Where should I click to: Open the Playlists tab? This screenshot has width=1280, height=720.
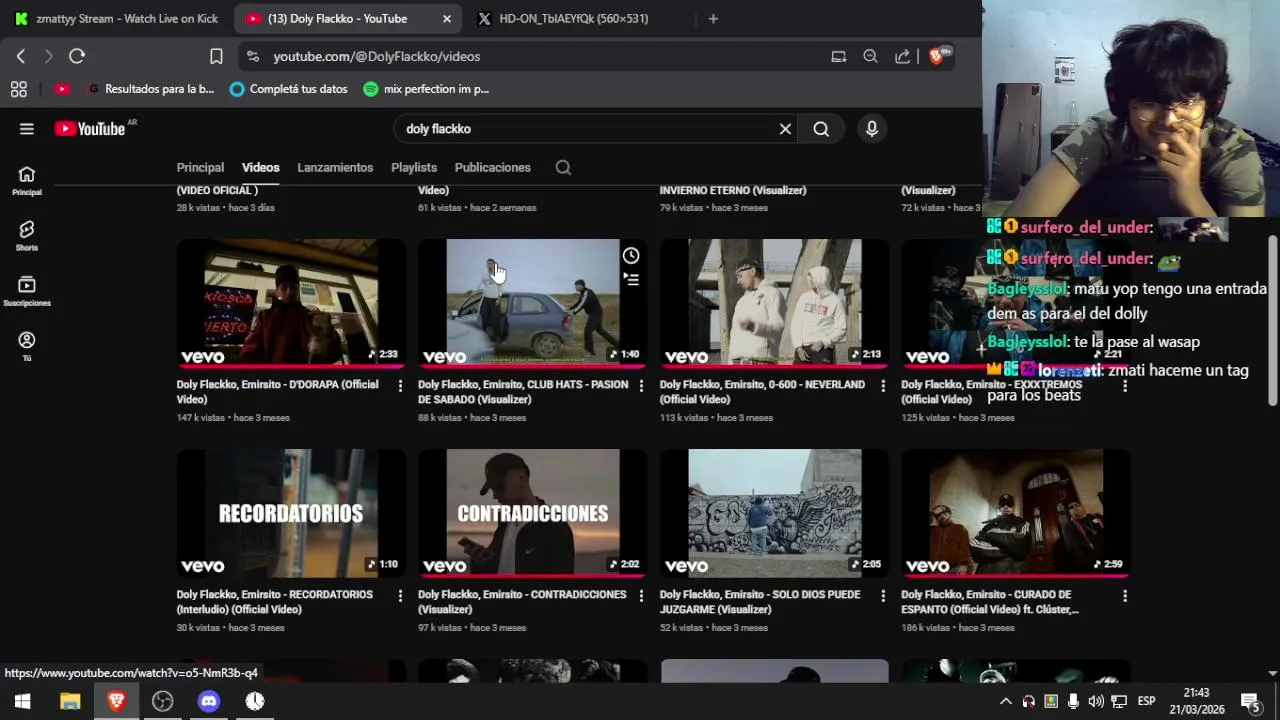tap(414, 168)
